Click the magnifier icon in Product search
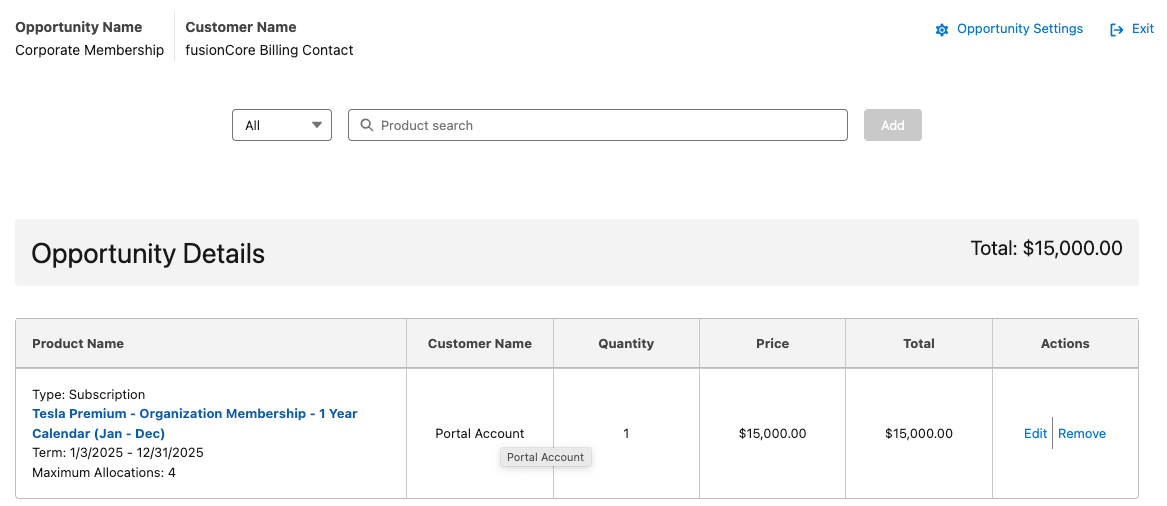The image size is (1167, 506). (x=366, y=125)
